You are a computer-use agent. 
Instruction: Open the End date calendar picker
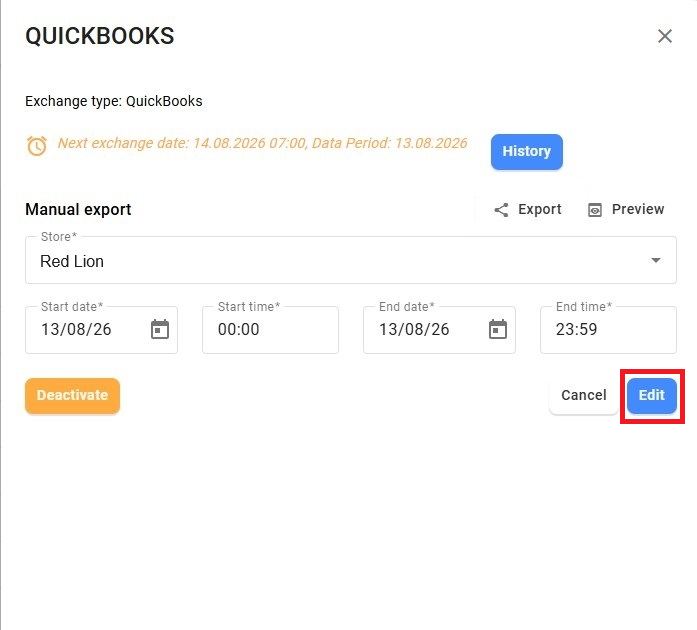[x=497, y=329]
